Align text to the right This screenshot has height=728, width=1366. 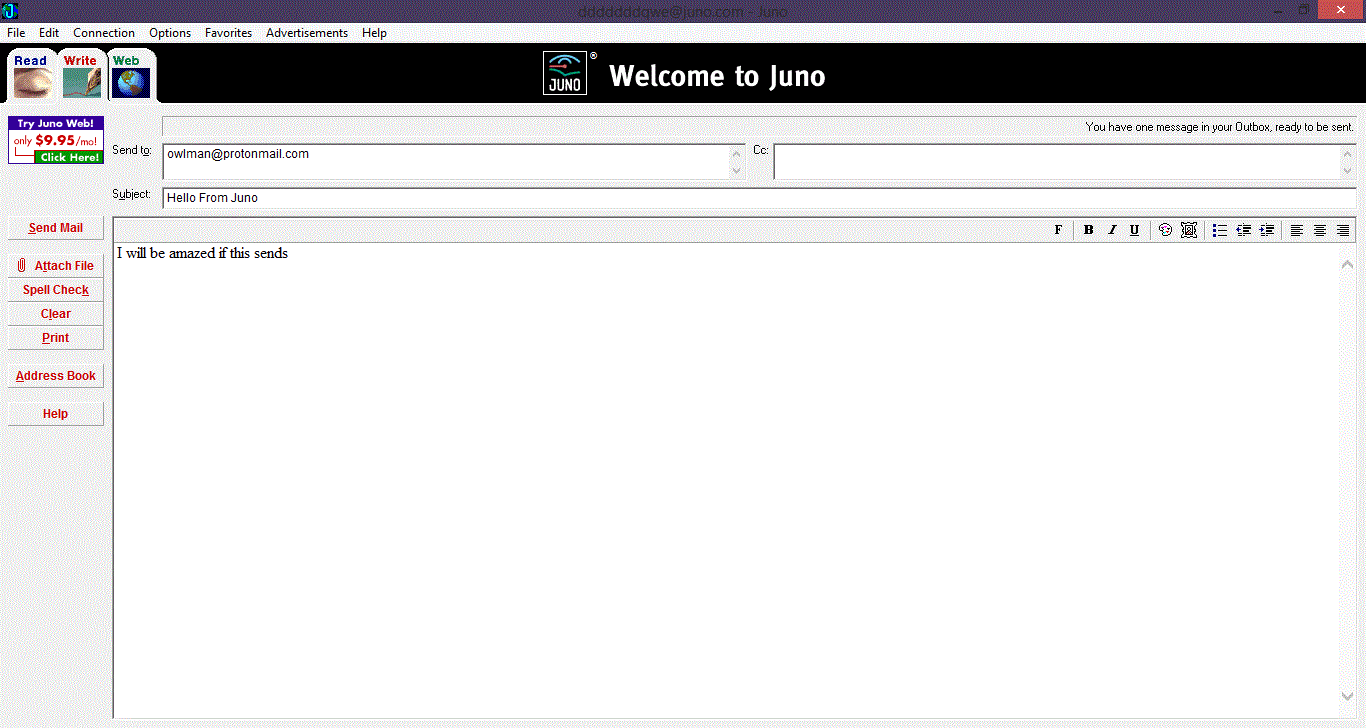pyautogui.click(x=1343, y=230)
